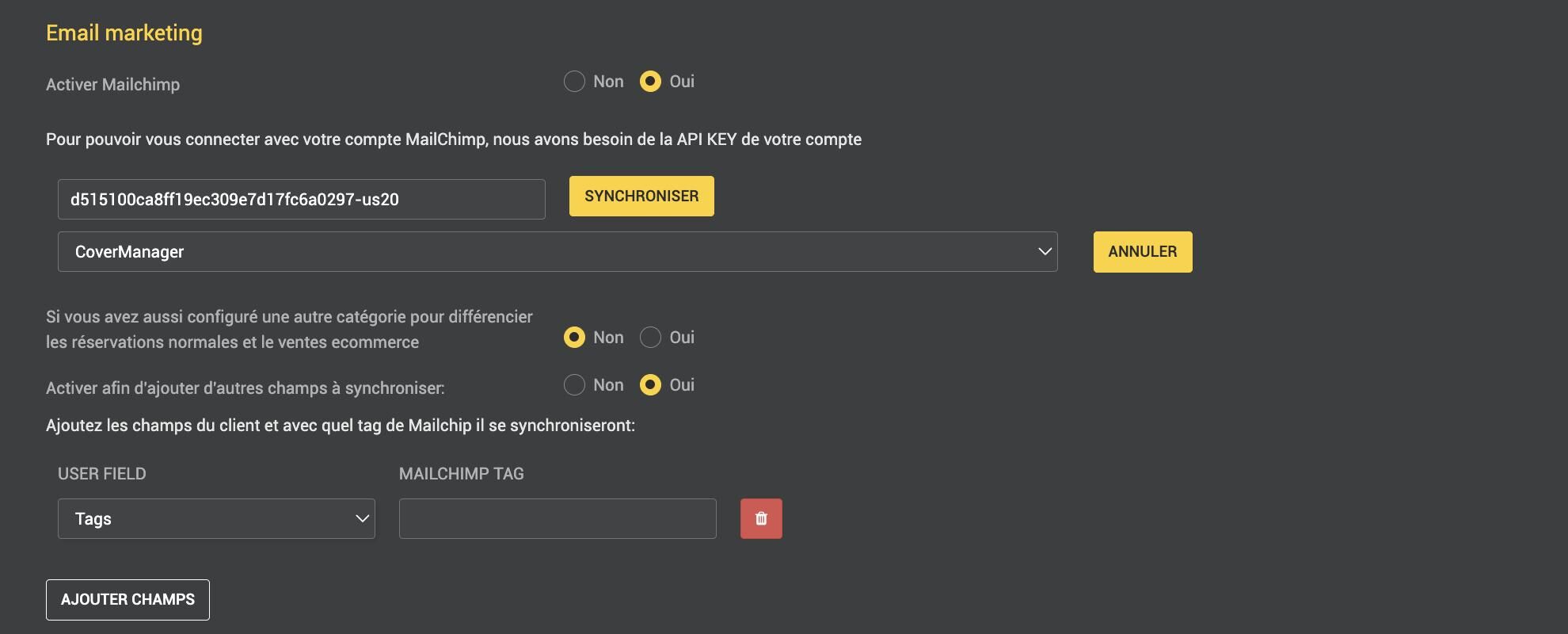Focus the empty MAILCHIMP TAG text field
The image size is (1568, 634).
[558, 518]
